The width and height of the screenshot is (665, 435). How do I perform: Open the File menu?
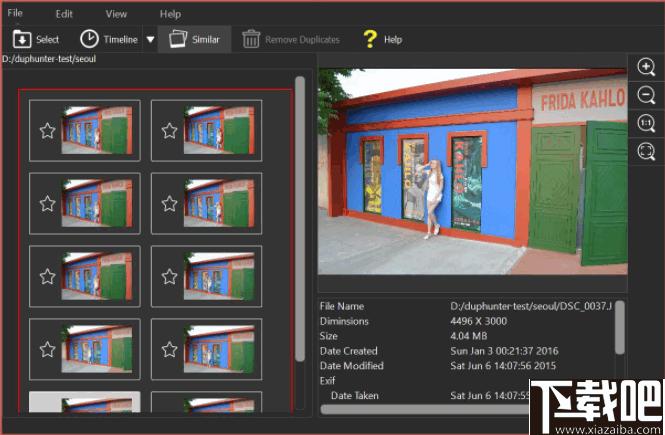click(x=15, y=13)
